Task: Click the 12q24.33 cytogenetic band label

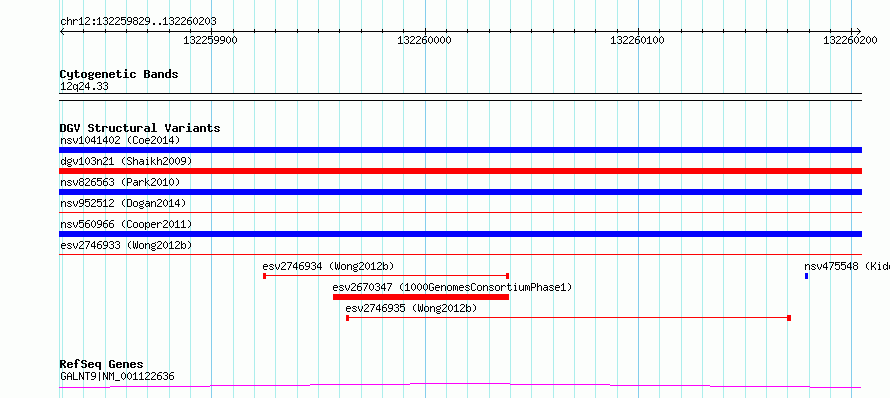Action: (84, 86)
